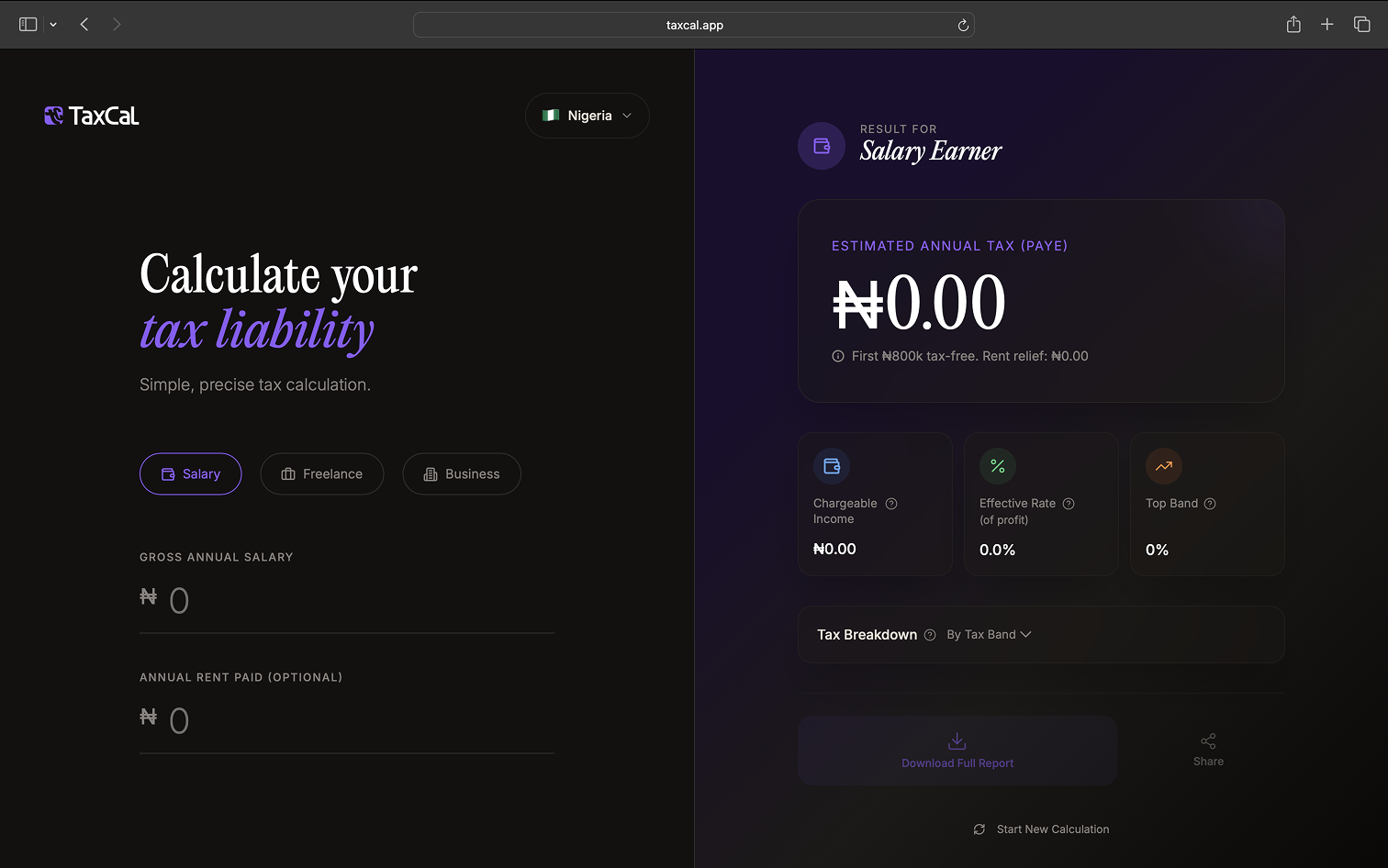This screenshot has width=1388, height=868.
Task: Click the trending chart icon on Top Band card
Action: [x=1163, y=466]
